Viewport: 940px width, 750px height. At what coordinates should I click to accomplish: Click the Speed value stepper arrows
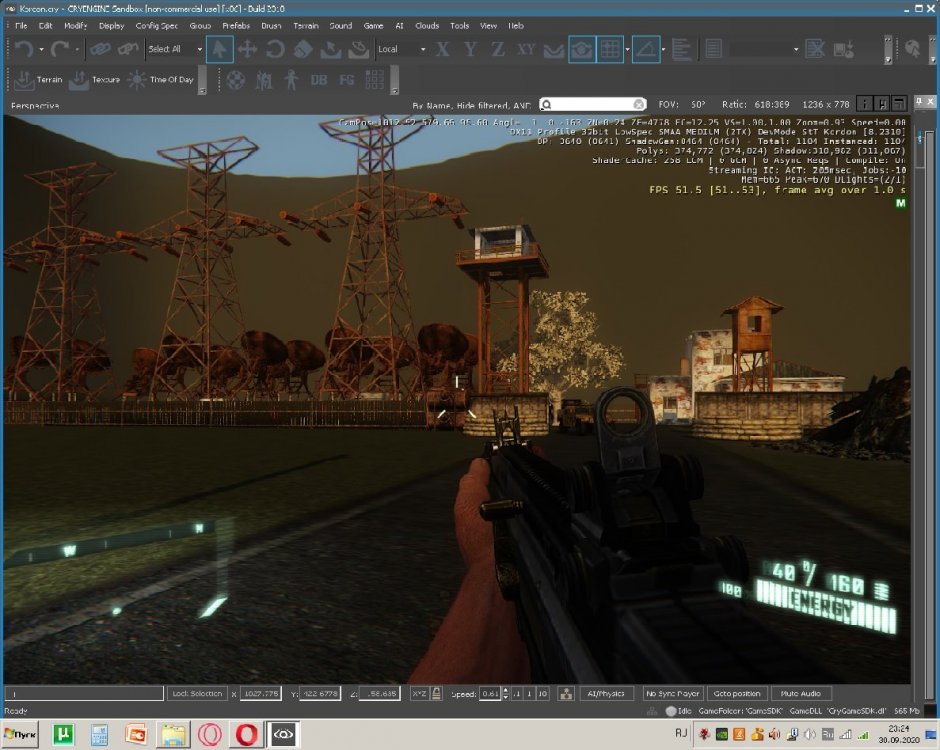tap(505, 694)
